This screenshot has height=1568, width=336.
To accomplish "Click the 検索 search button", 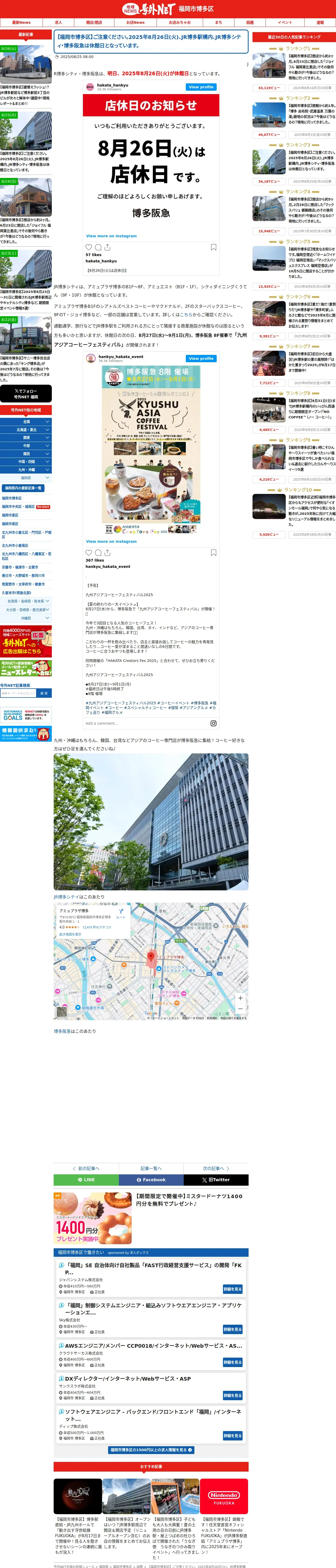I will tap(44, 693).
